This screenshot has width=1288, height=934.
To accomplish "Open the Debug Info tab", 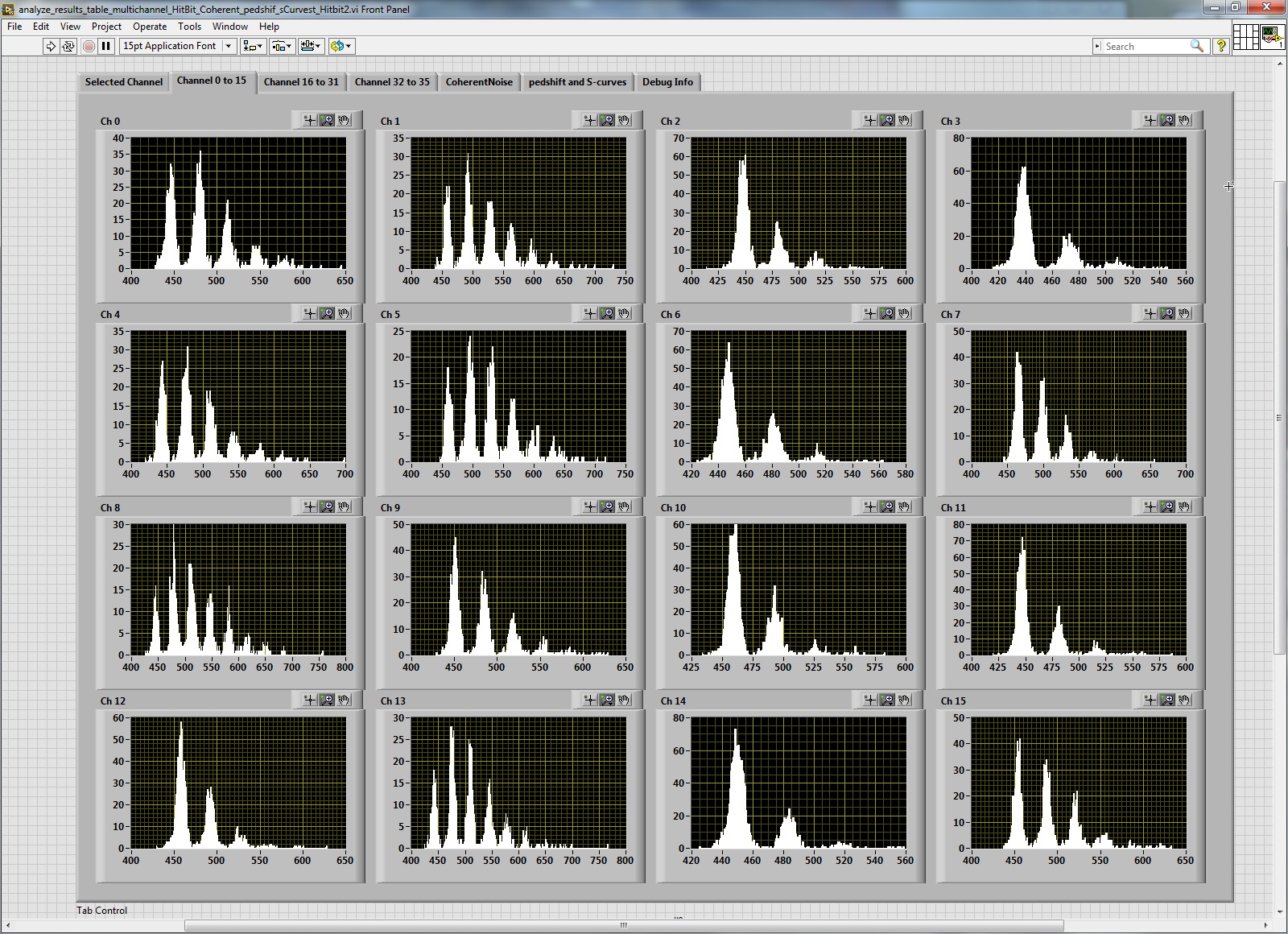I will pyautogui.click(x=667, y=82).
